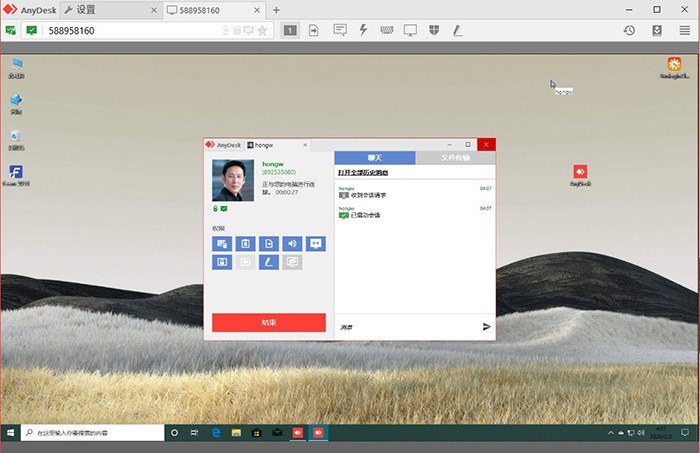Open the download/install icon next to the menu
700x453 pixels.
tap(657, 30)
